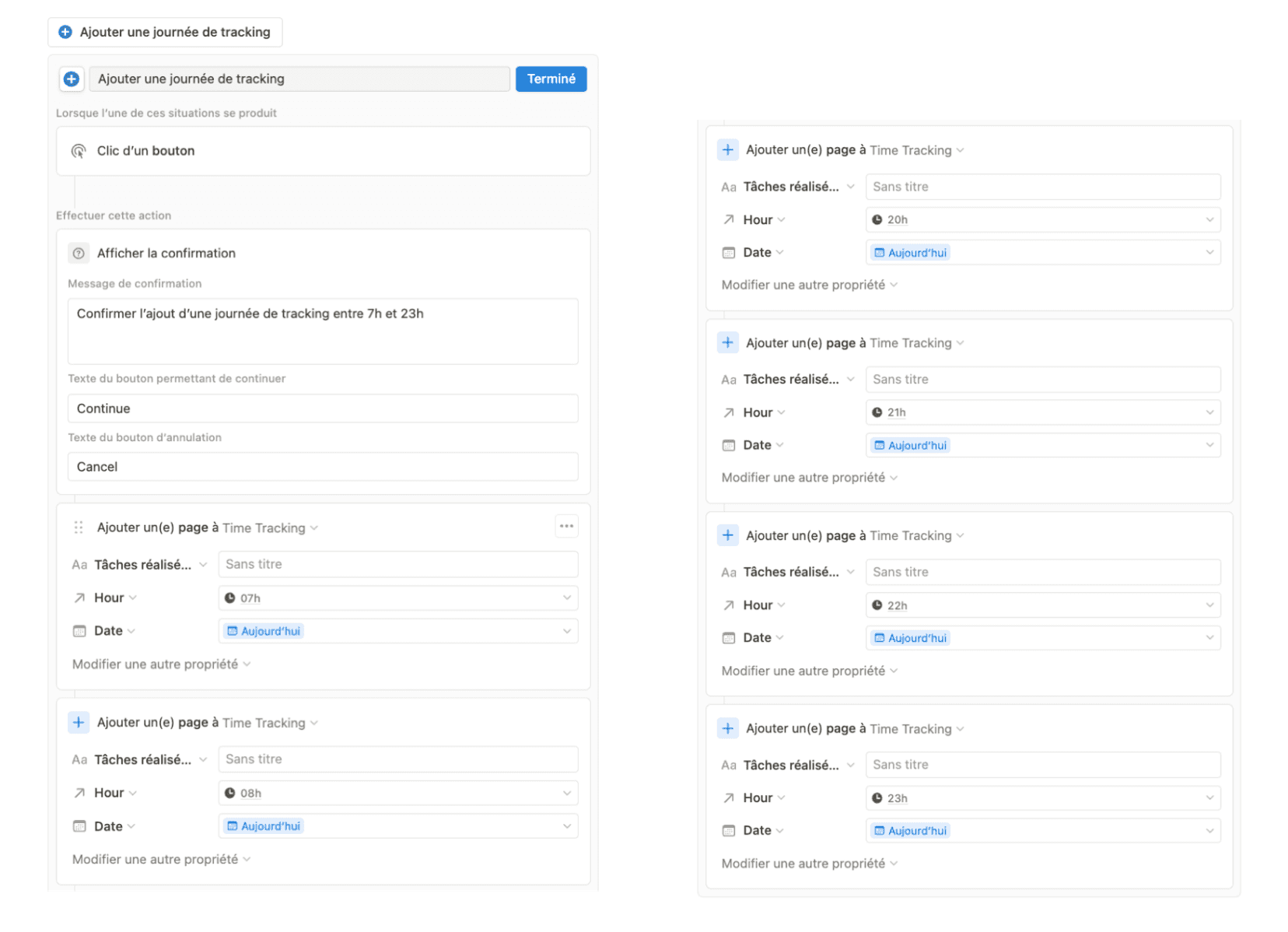Open the Date property label dropdown in the 22h block
The width and height of the screenshot is (1288, 932).
(x=763, y=638)
